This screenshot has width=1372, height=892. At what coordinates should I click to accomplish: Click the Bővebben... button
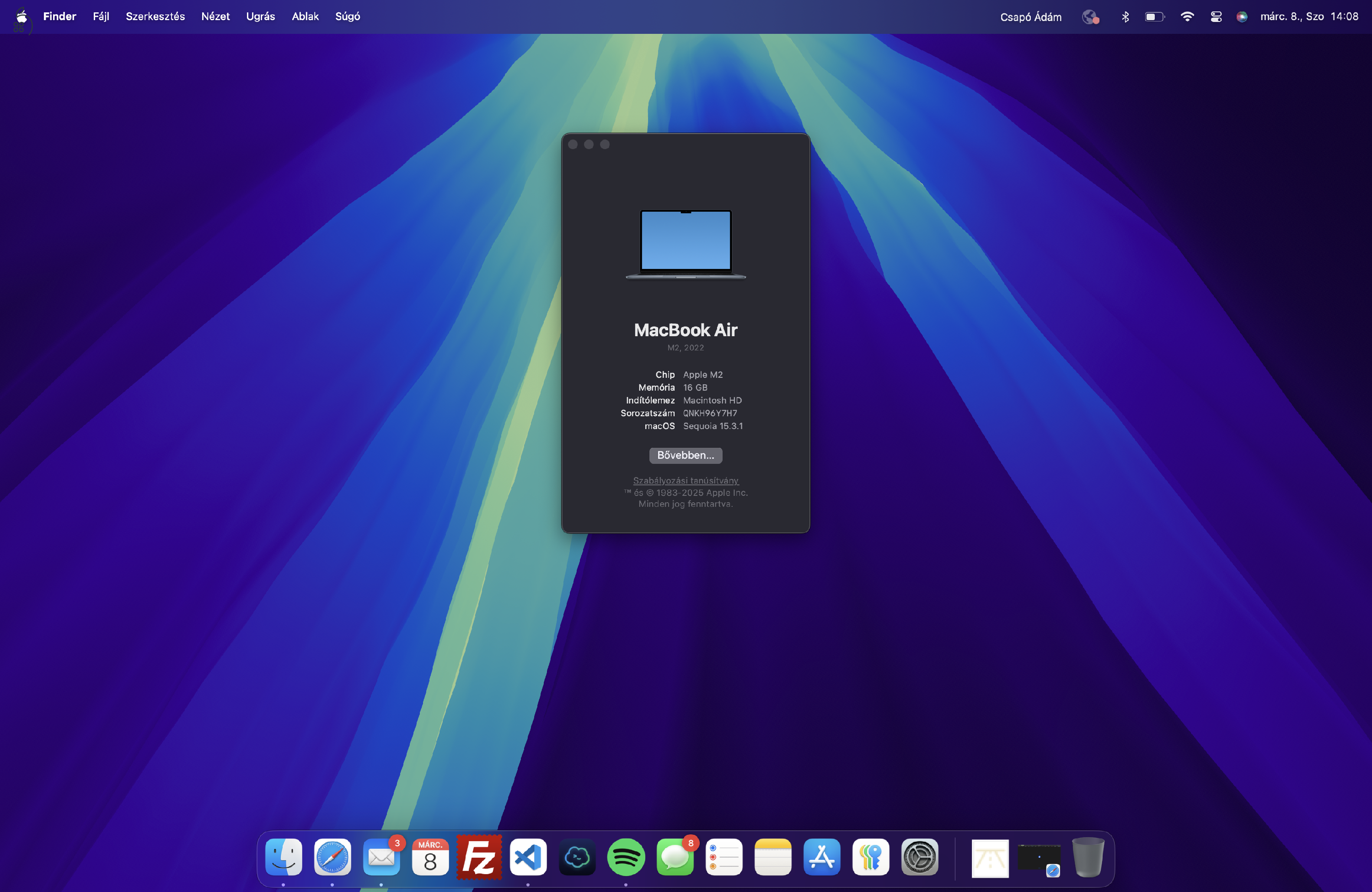pyautogui.click(x=686, y=456)
